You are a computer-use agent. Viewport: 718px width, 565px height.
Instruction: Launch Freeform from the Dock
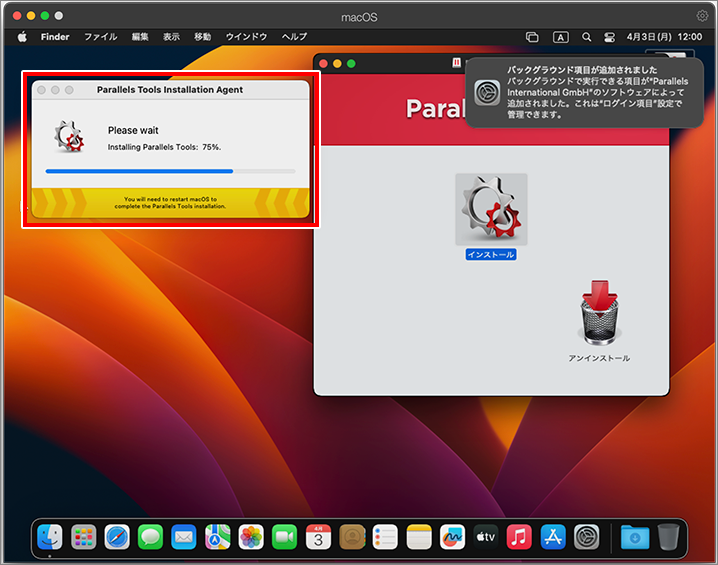452,537
